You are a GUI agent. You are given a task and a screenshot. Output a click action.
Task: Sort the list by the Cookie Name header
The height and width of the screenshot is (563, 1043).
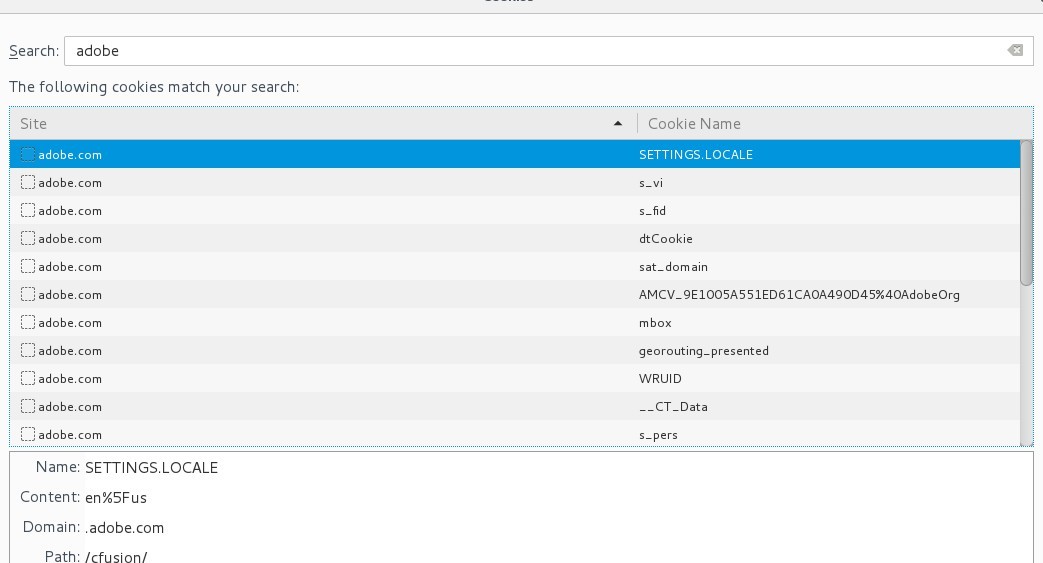pyautogui.click(x=694, y=124)
